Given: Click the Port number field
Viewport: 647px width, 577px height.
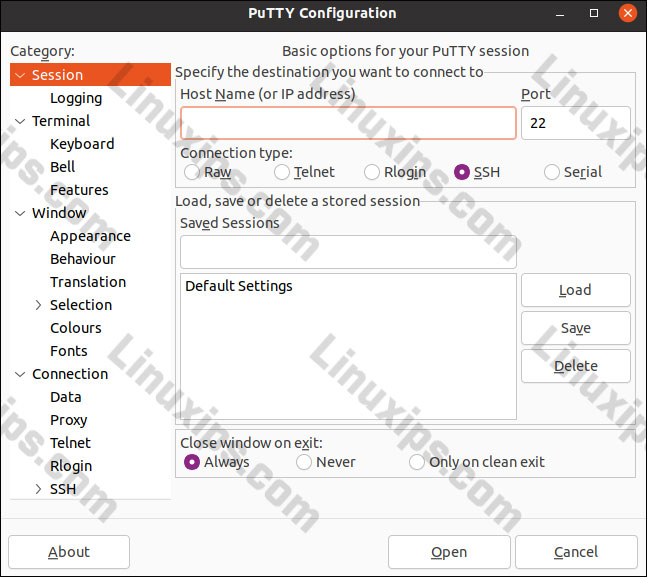Looking at the screenshot, I should 576,123.
